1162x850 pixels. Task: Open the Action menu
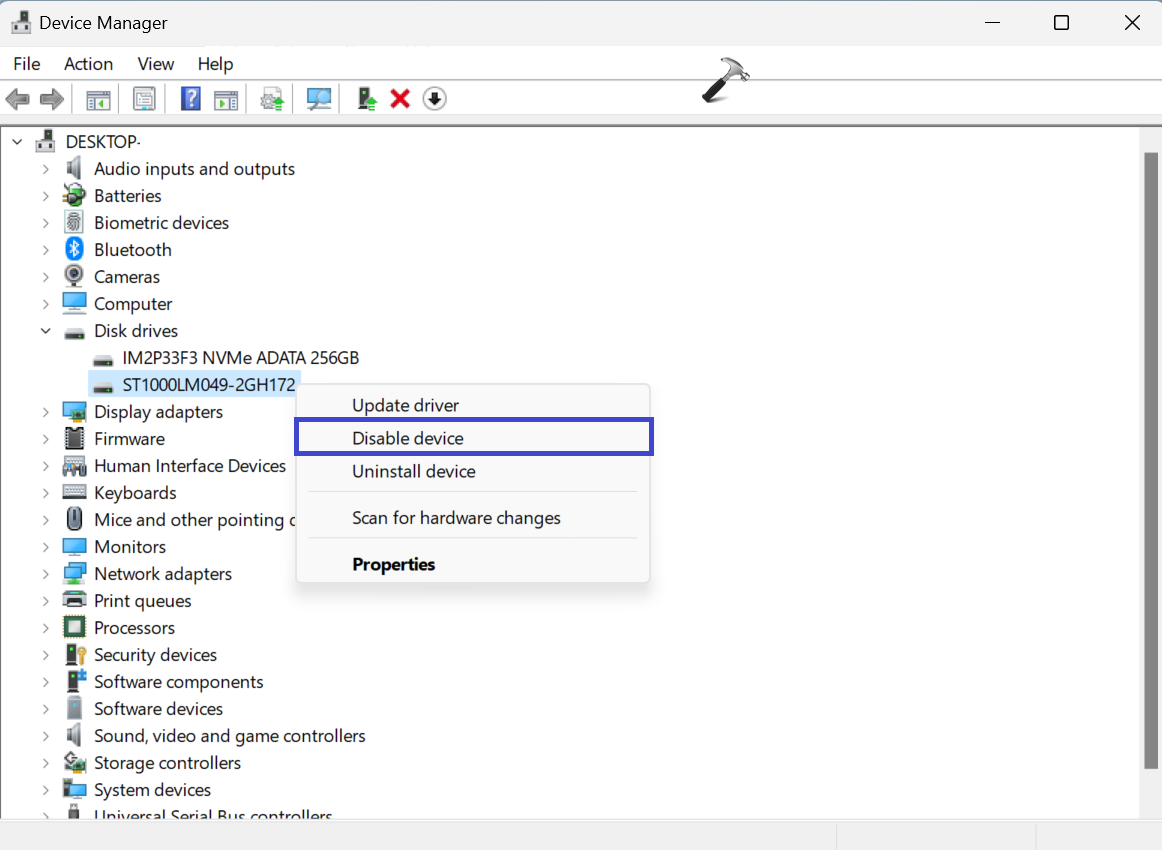point(88,64)
